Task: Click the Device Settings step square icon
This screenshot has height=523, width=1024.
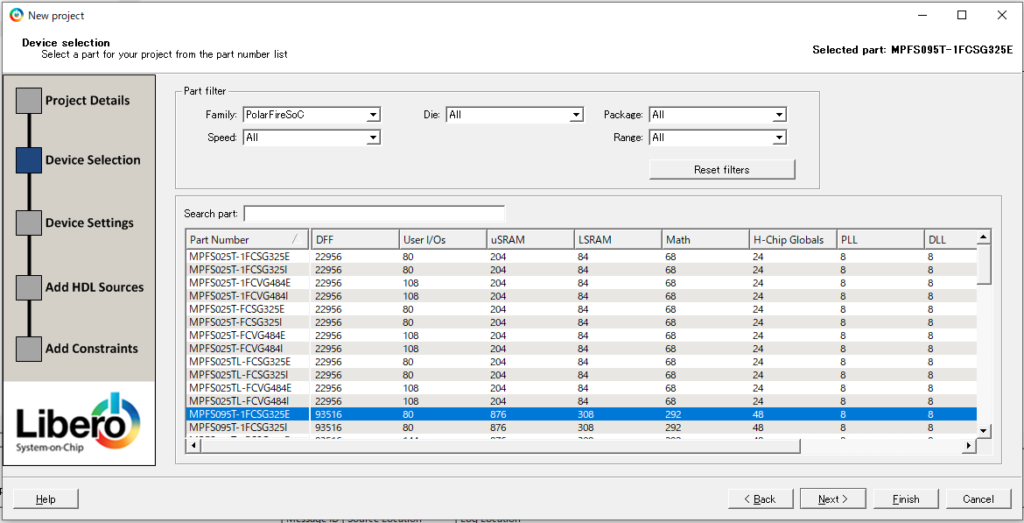Action: pos(29,223)
